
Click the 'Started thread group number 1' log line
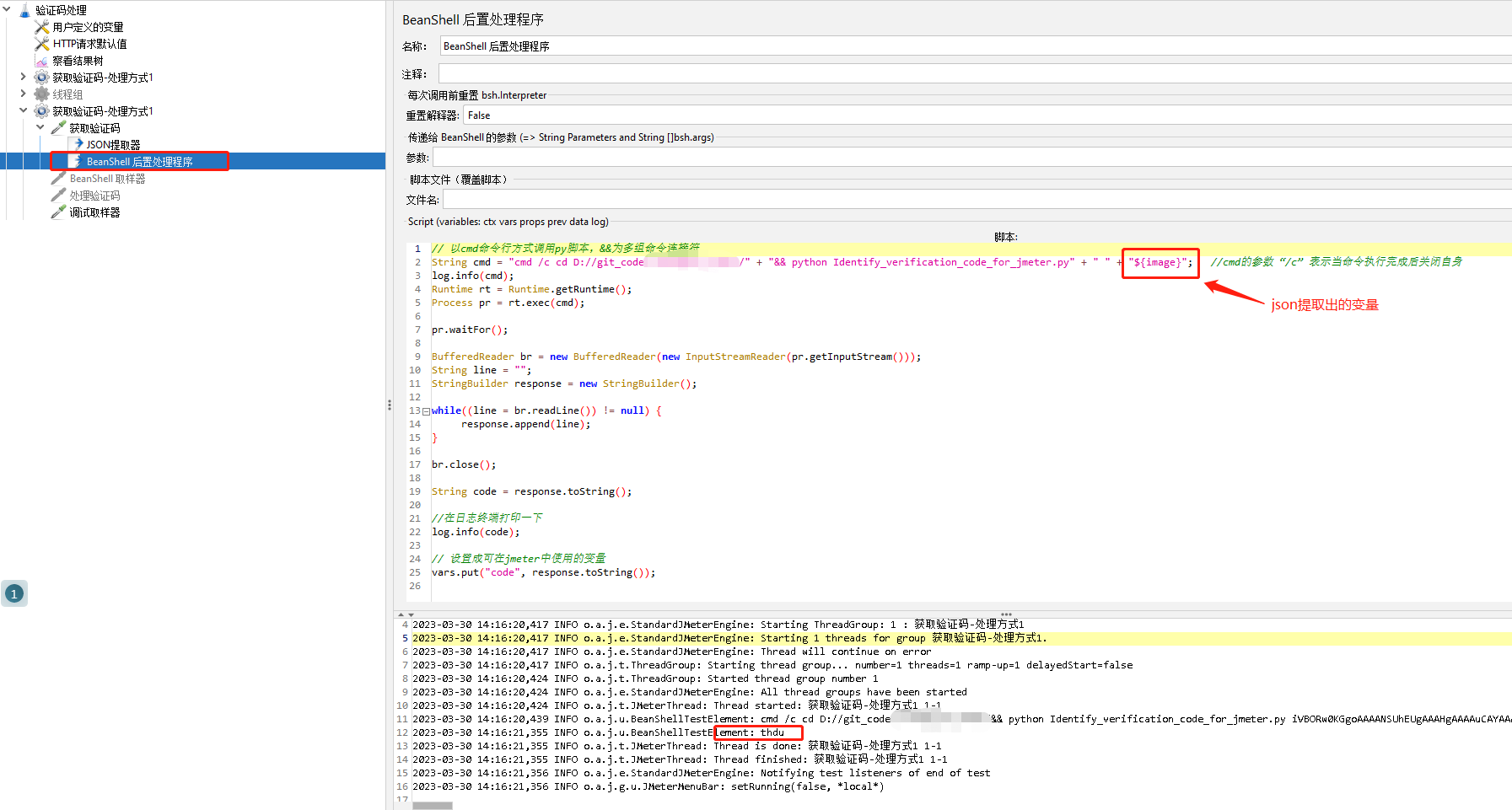pos(645,679)
